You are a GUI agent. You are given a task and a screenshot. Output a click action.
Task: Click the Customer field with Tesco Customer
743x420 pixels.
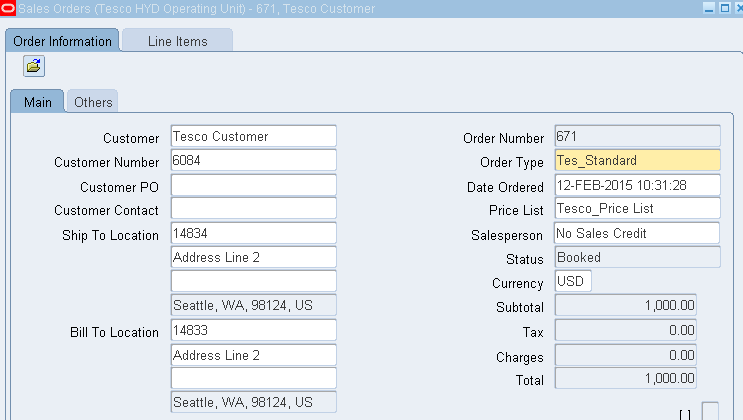(254, 136)
